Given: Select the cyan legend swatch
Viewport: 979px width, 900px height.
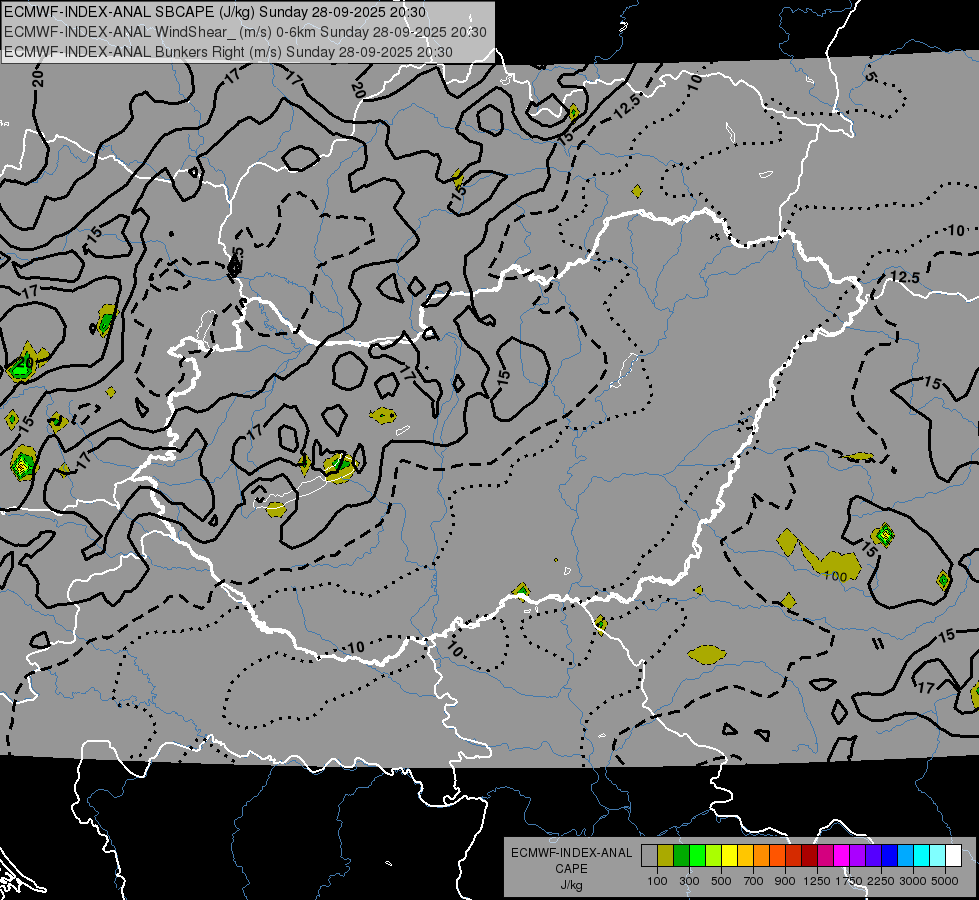Looking at the screenshot, I should [x=922, y=856].
